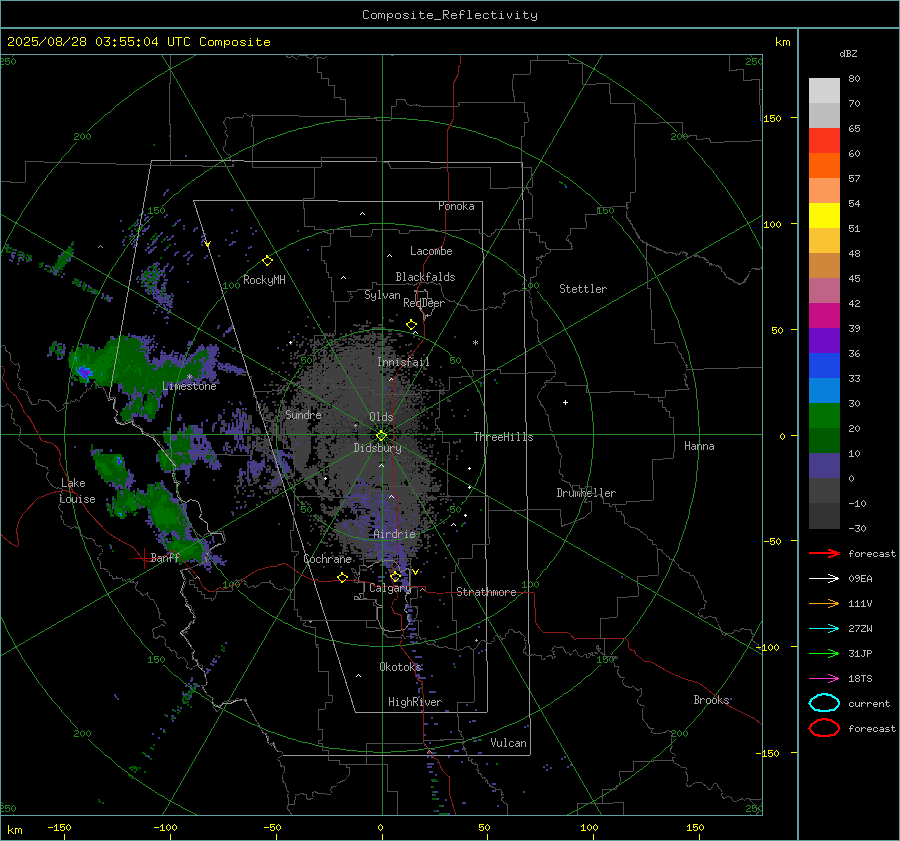Click the yellow diamond marker near RedDeer
Viewport: 900px width, 841px height.
[x=411, y=325]
